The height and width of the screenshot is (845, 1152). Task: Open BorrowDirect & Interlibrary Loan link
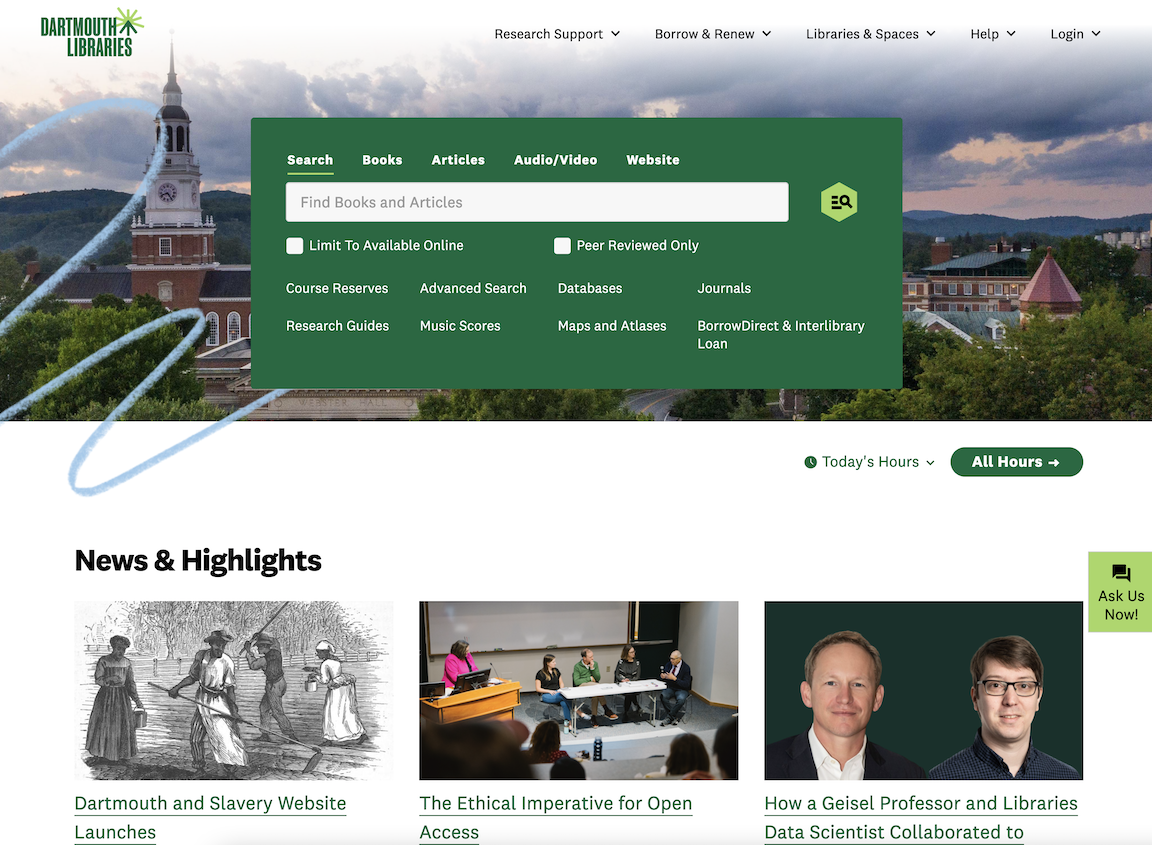(x=781, y=334)
